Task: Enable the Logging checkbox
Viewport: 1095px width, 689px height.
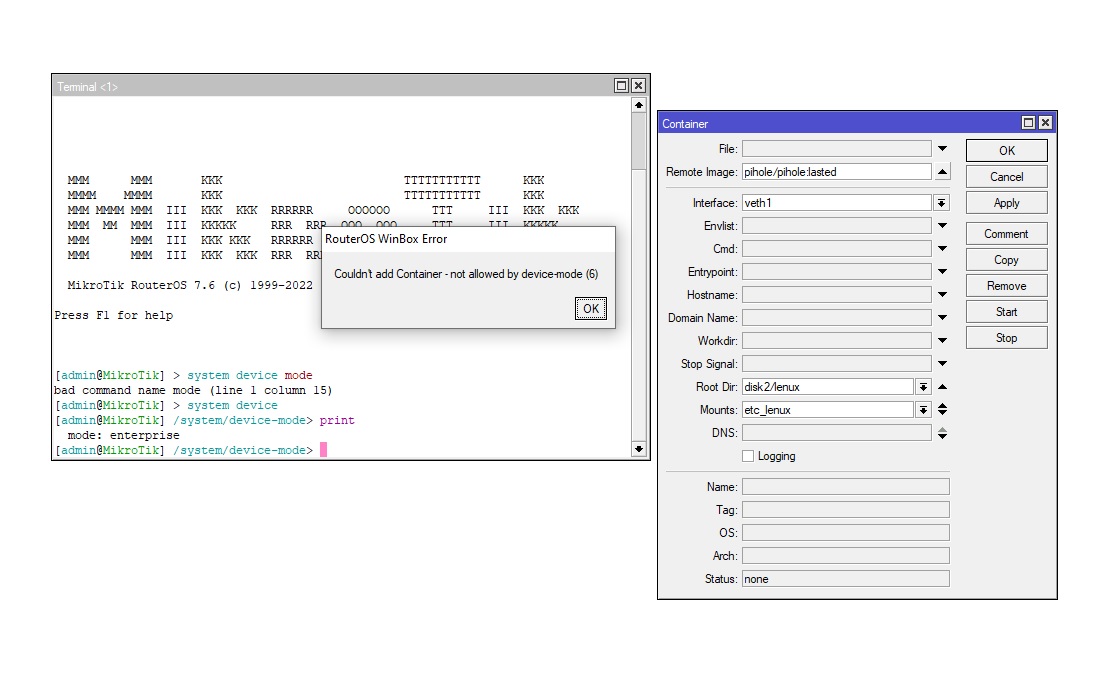Action: [x=748, y=456]
